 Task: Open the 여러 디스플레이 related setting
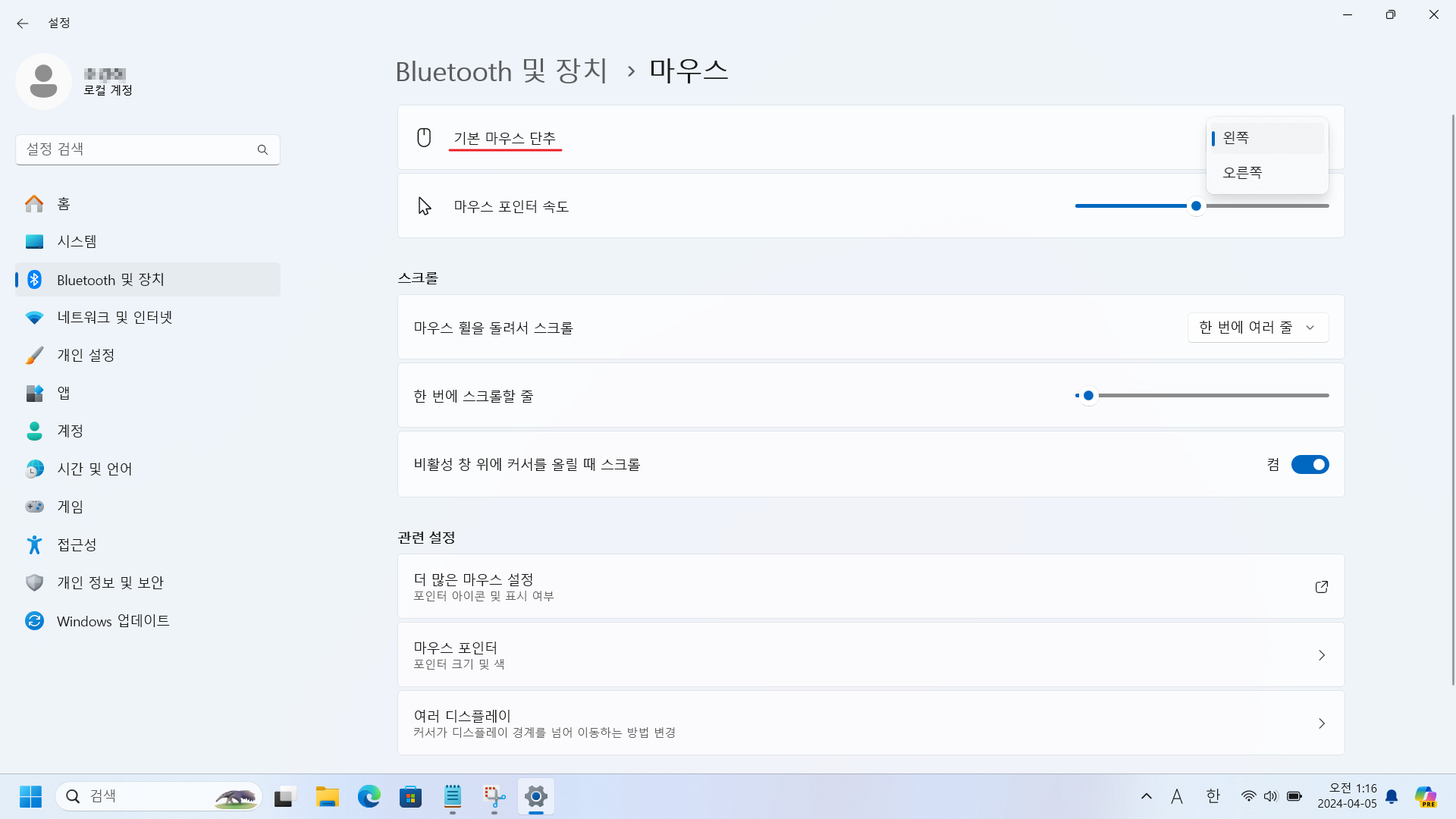coord(871,723)
